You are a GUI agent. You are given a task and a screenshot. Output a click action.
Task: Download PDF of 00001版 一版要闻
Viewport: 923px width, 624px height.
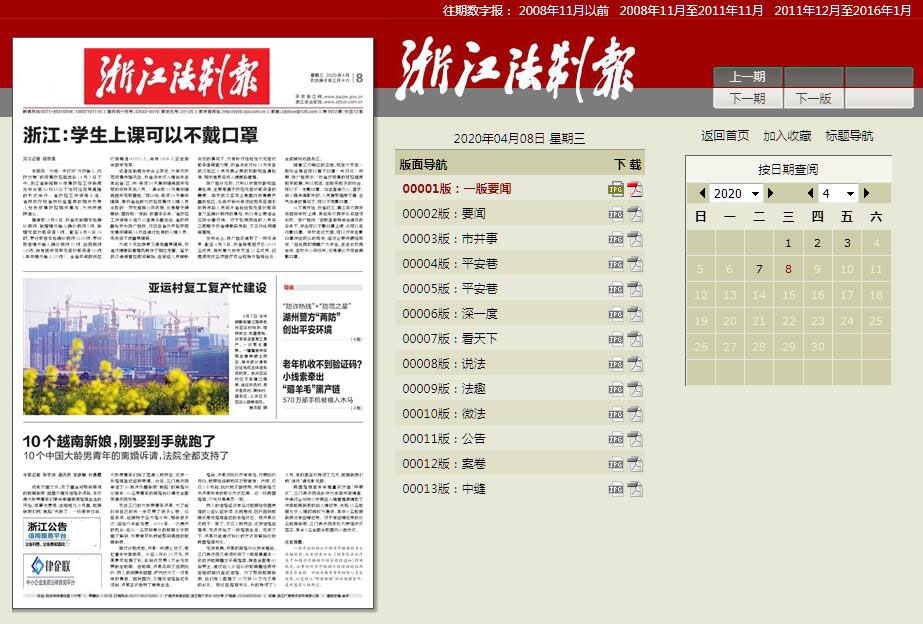pyautogui.click(x=635, y=188)
